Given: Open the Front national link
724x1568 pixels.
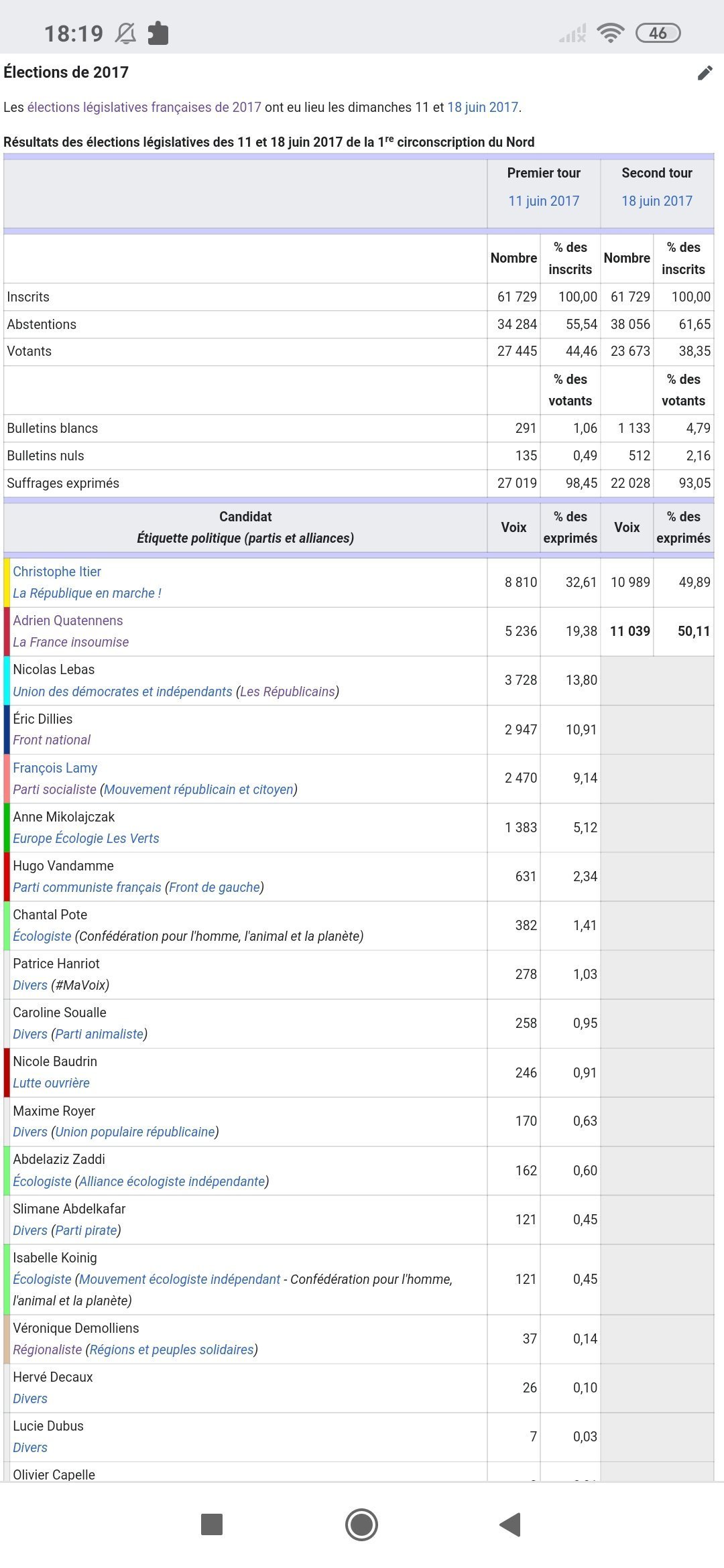Looking at the screenshot, I should tap(52, 740).
